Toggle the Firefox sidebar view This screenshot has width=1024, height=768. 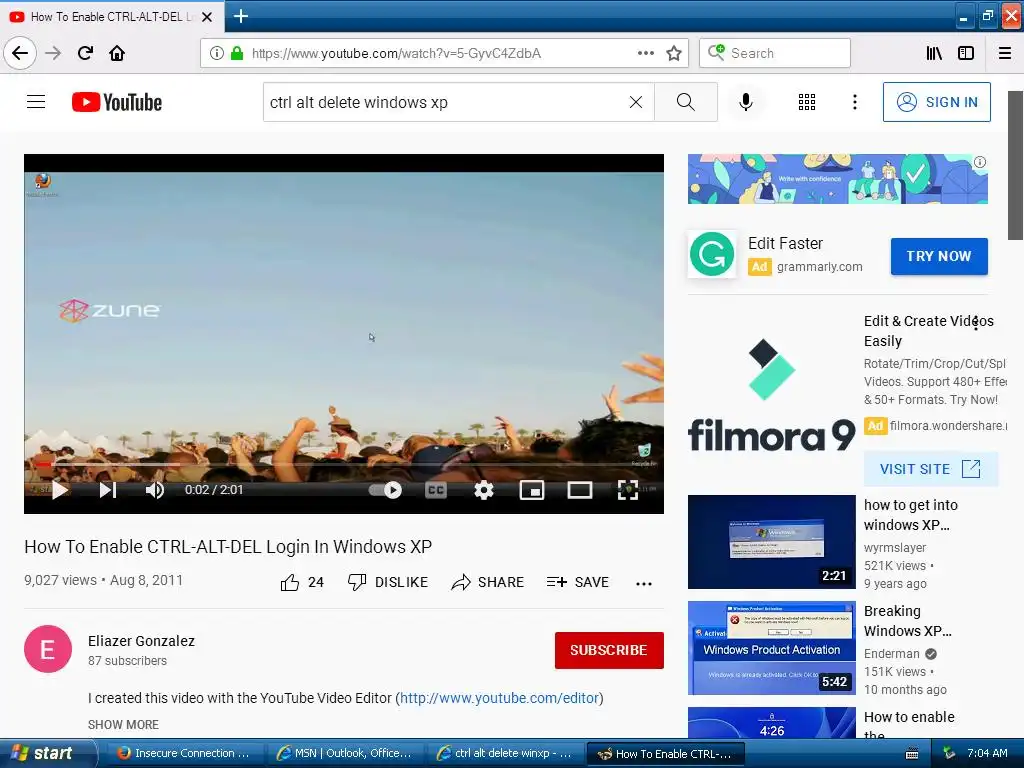(x=966, y=53)
